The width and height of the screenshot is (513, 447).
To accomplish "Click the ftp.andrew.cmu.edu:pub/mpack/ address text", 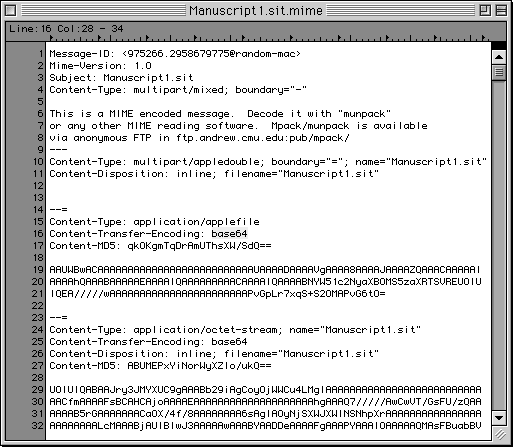I will coord(263,138).
